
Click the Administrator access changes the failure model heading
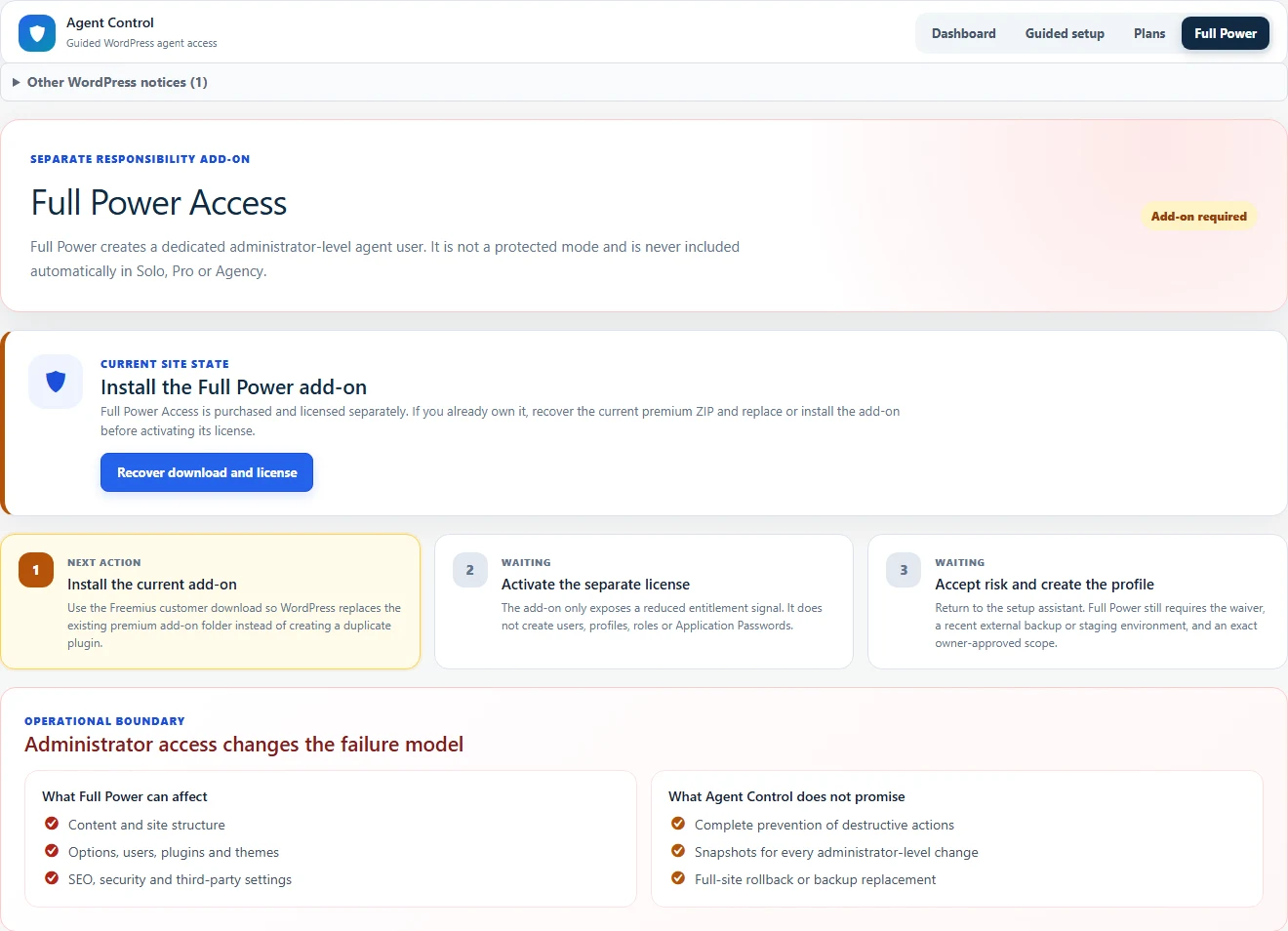tap(244, 745)
